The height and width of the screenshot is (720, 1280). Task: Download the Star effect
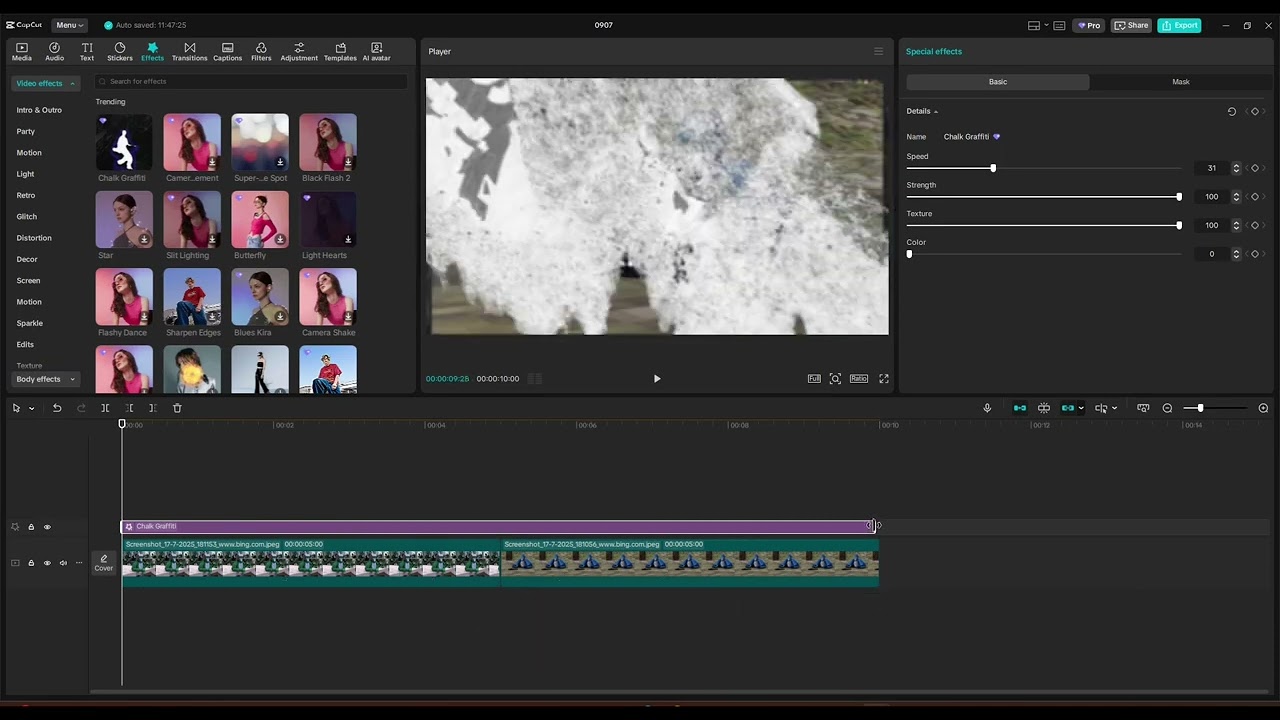click(144, 239)
